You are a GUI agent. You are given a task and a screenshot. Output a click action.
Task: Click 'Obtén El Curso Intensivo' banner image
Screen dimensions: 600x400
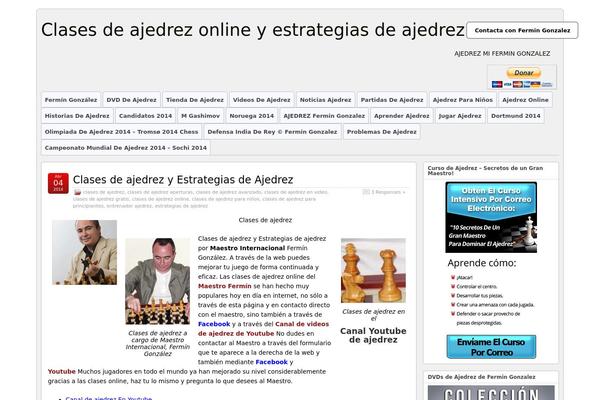pos(491,217)
